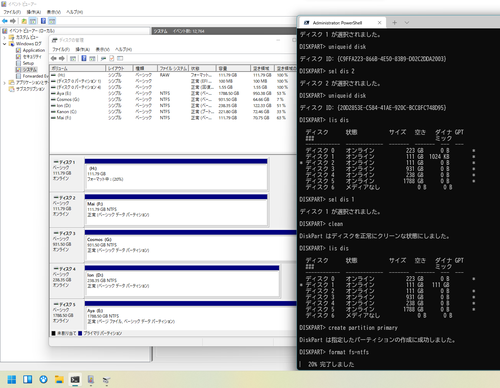Open 表示(V) menu in Event Viewer
The width and height of the screenshot is (500, 388).
(x=54, y=12)
